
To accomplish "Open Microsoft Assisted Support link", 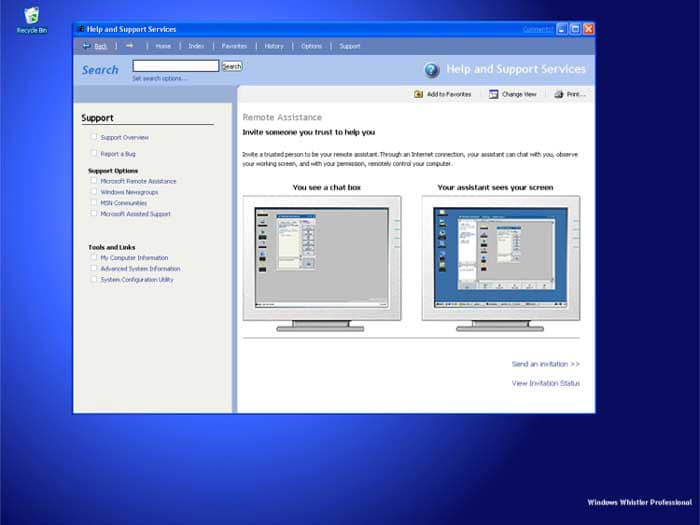I will (136, 214).
